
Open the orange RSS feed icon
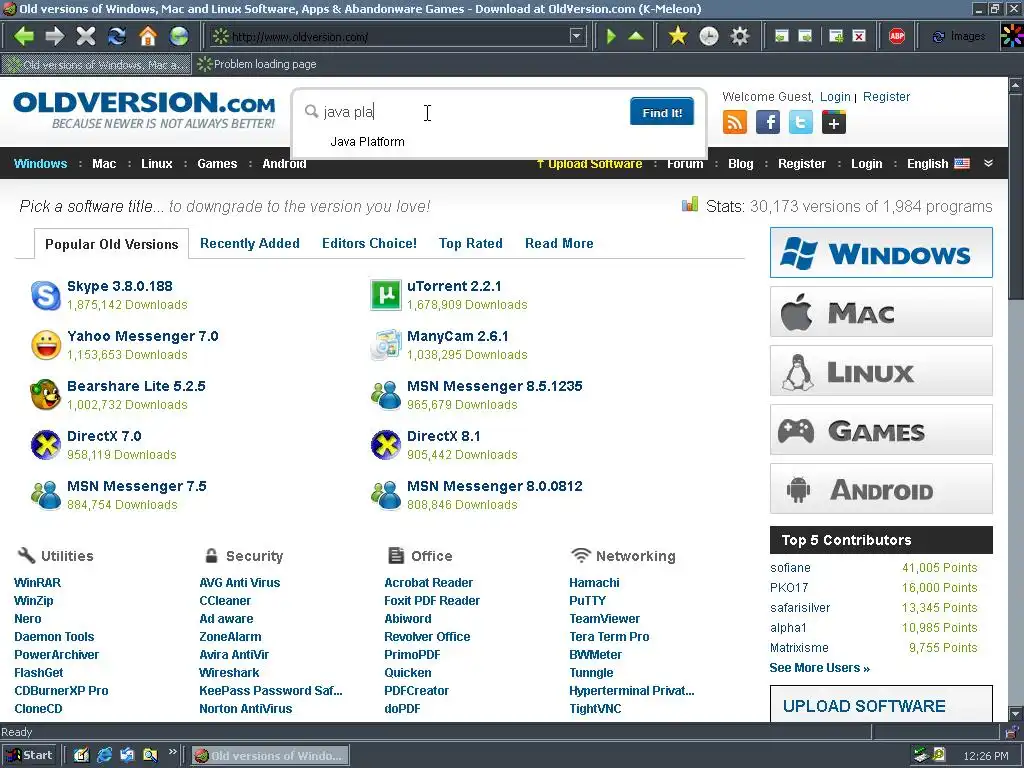pos(735,122)
